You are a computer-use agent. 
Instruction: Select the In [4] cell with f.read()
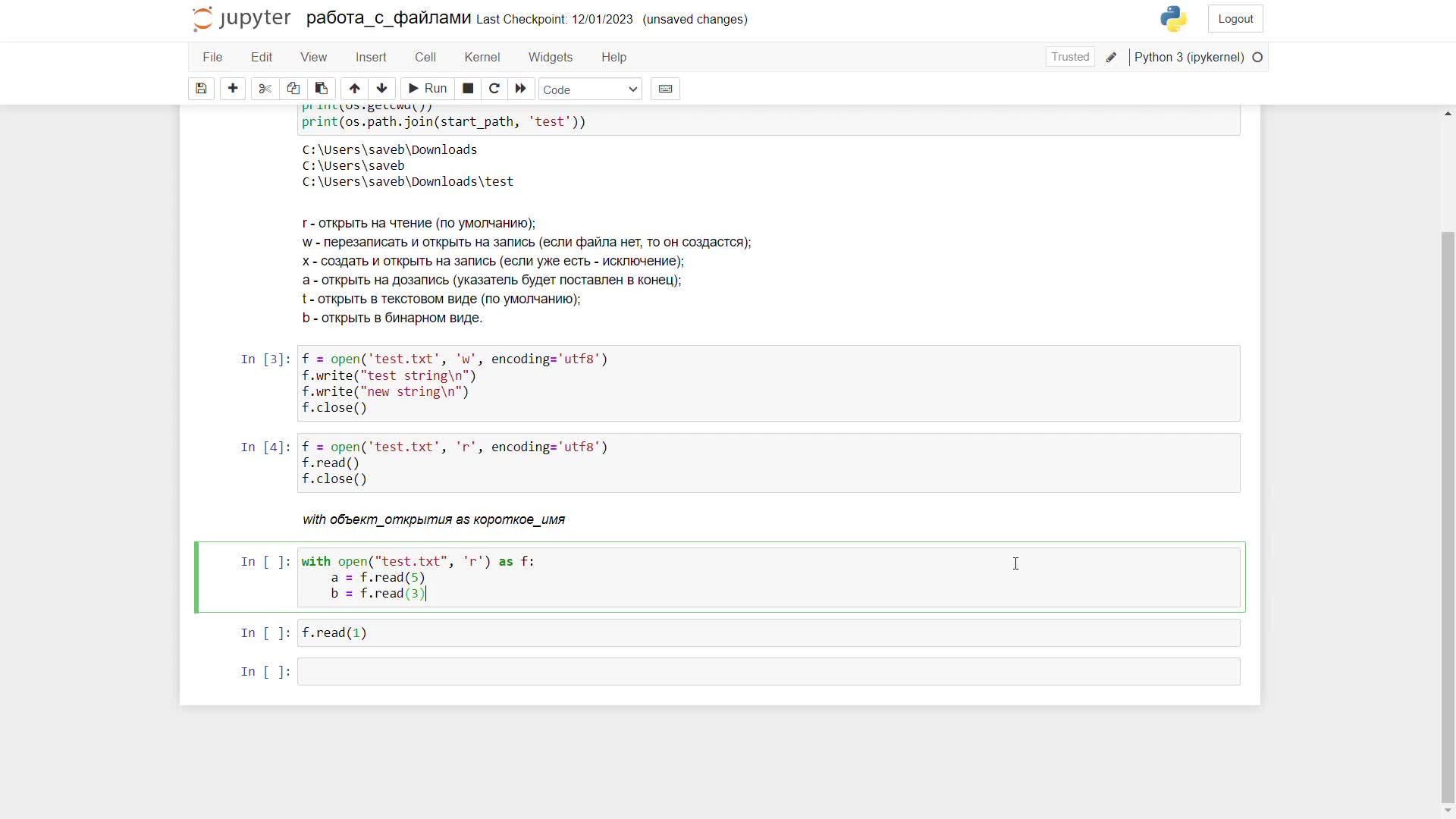768,463
